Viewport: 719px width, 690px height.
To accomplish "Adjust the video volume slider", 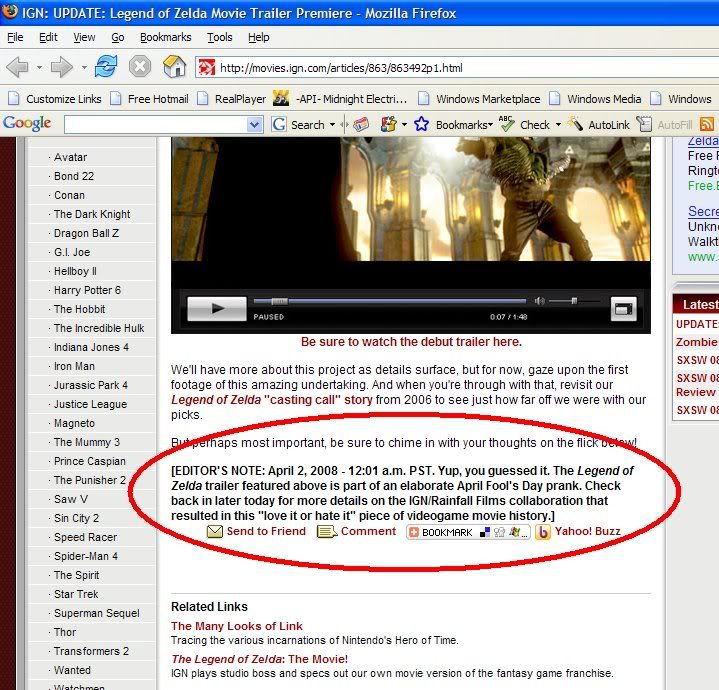I will click(x=575, y=301).
